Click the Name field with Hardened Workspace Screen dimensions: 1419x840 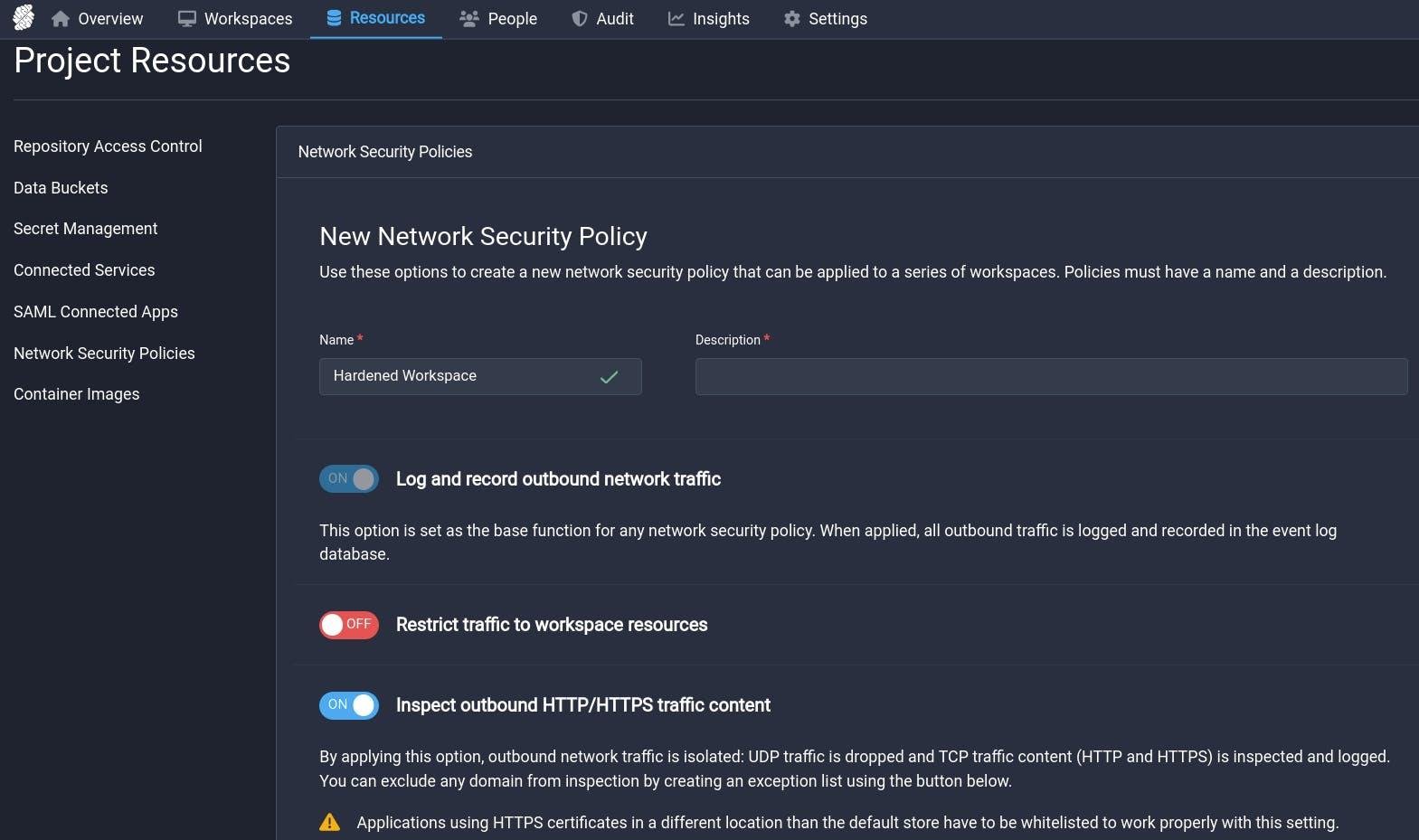tap(461, 376)
